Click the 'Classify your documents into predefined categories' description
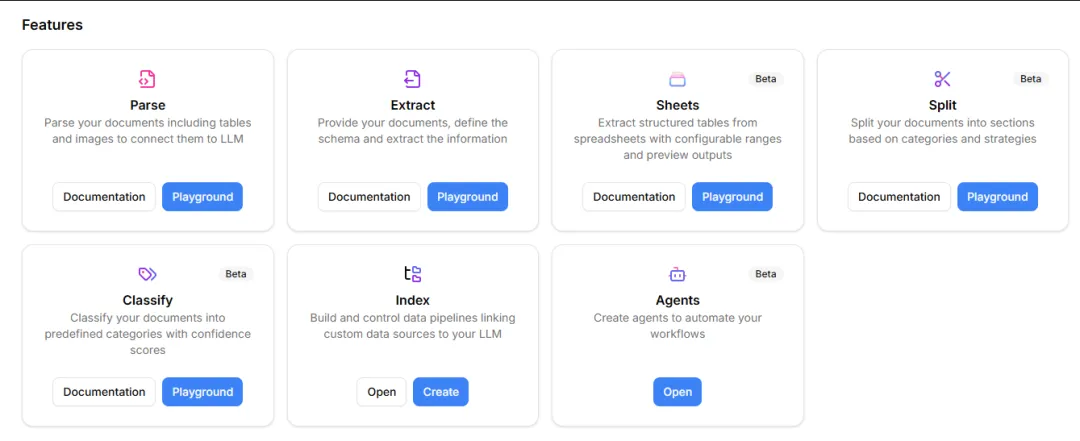1080x441 pixels. point(147,334)
